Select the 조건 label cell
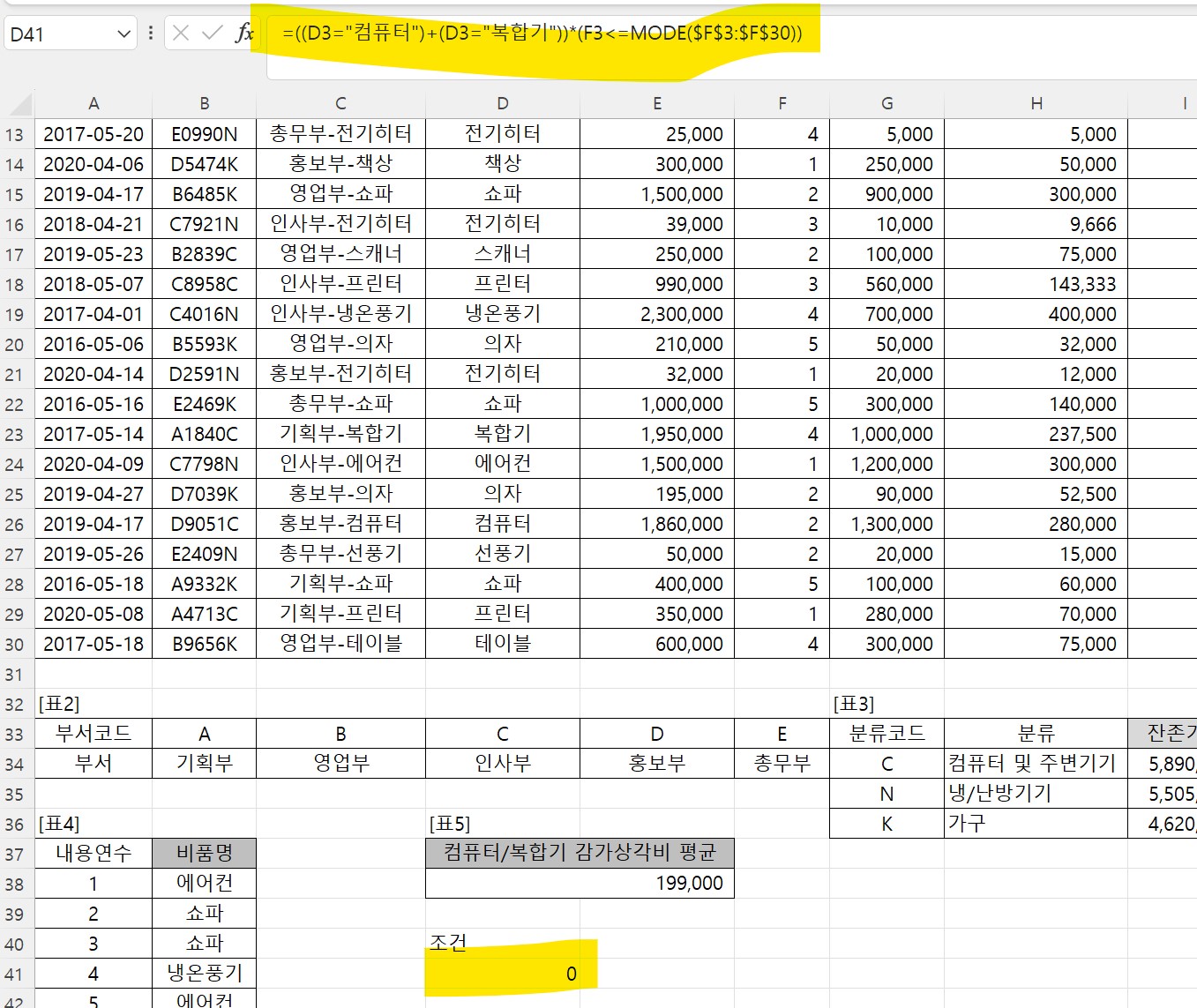 (x=502, y=944)
